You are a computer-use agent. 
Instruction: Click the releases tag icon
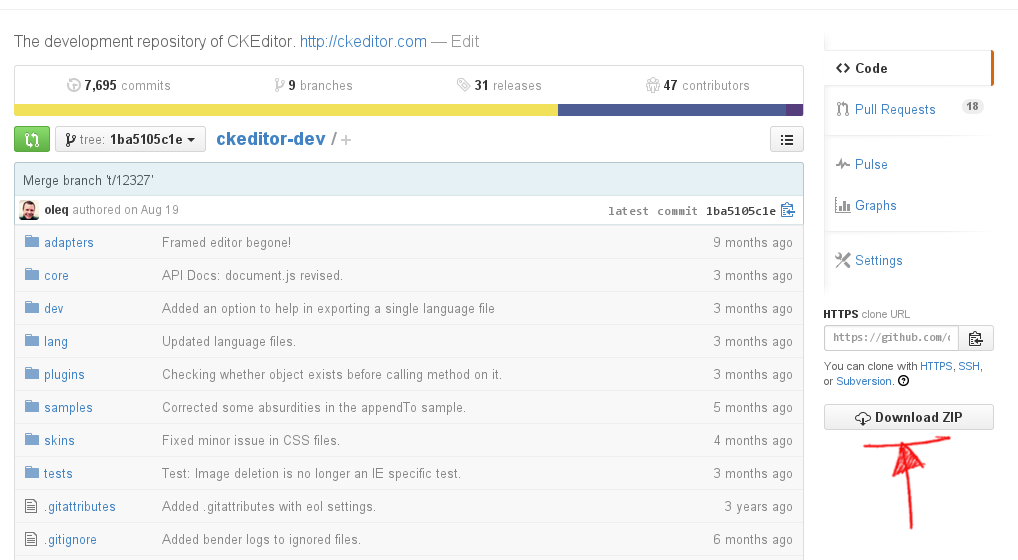pos(464,85)
